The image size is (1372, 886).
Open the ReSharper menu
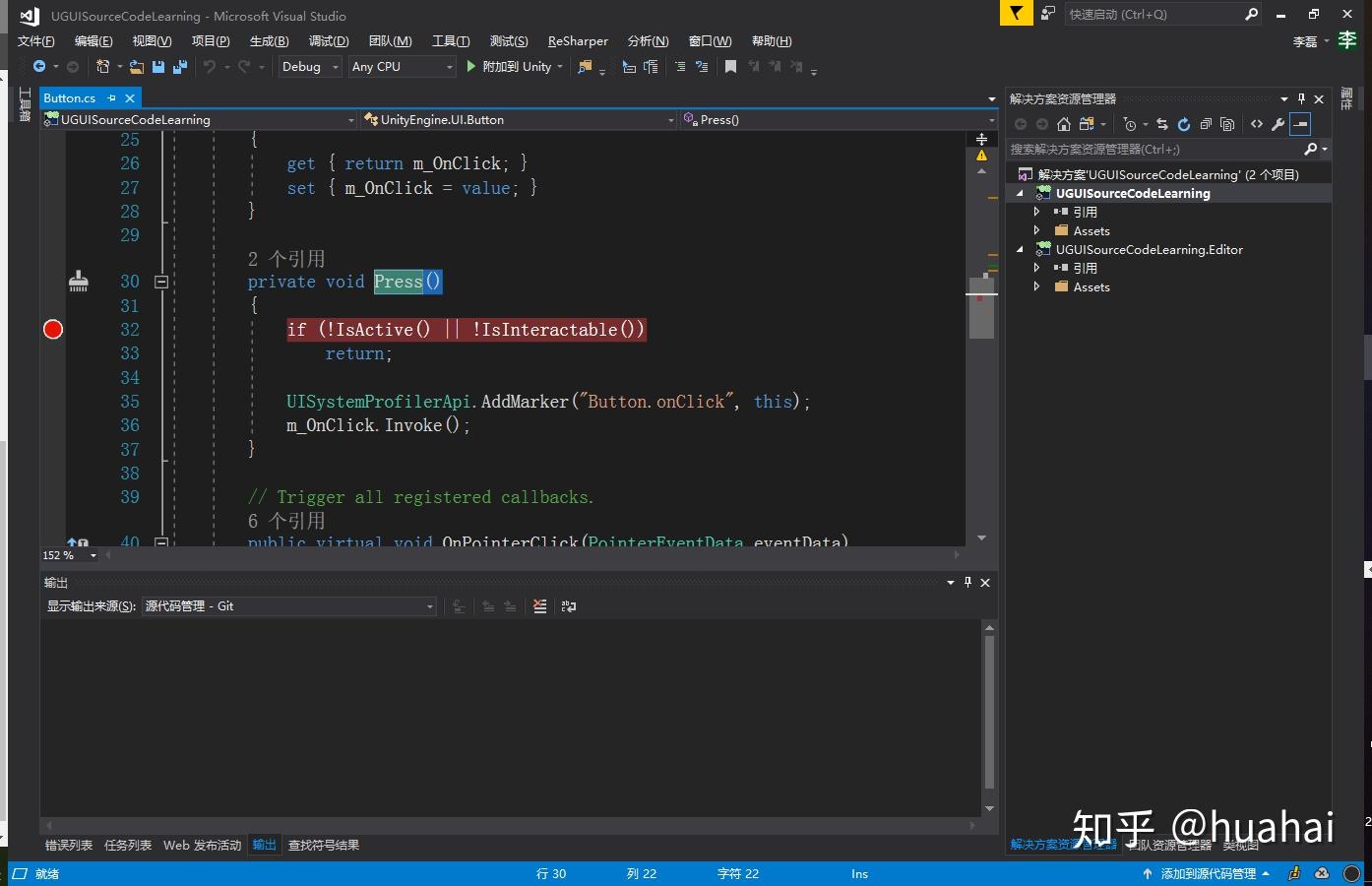click(x=578, y=41)
